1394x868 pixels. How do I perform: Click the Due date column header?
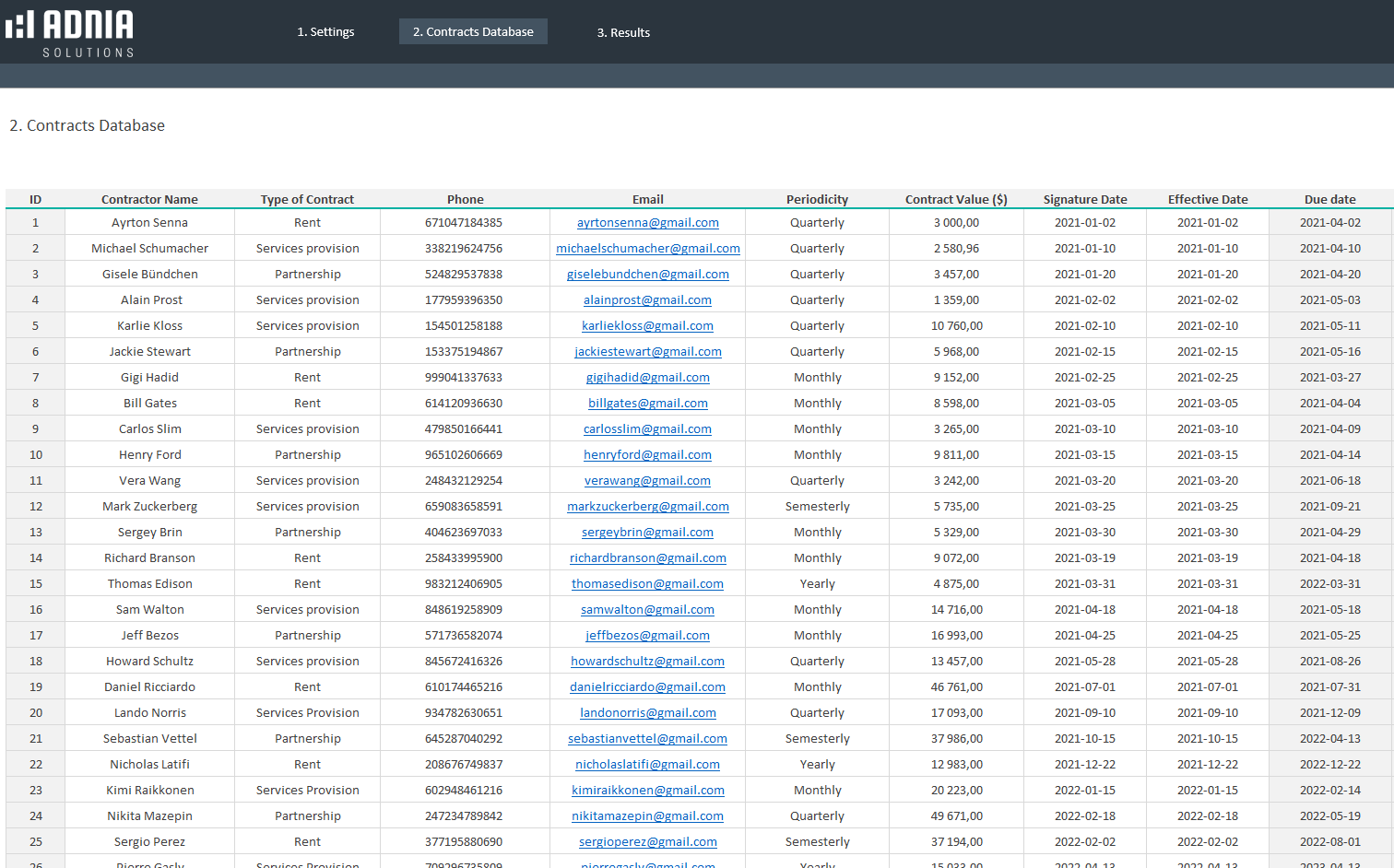1329,199
